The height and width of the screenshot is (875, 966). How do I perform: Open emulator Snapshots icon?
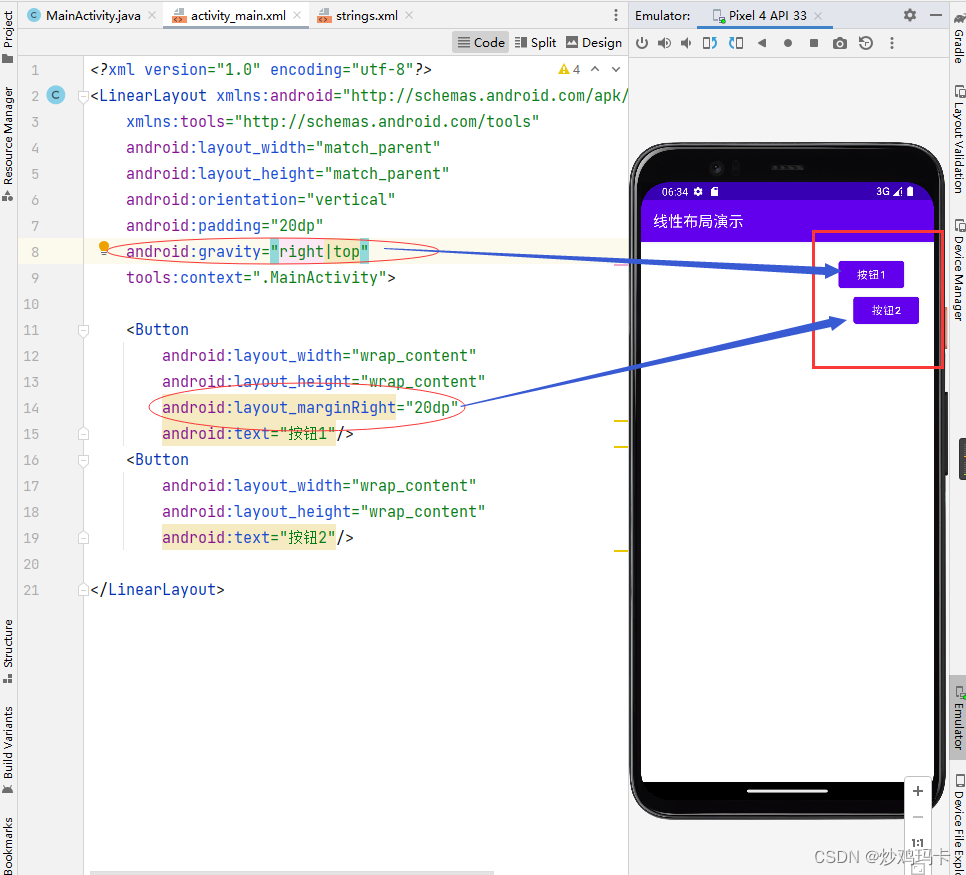click(866, 43)
